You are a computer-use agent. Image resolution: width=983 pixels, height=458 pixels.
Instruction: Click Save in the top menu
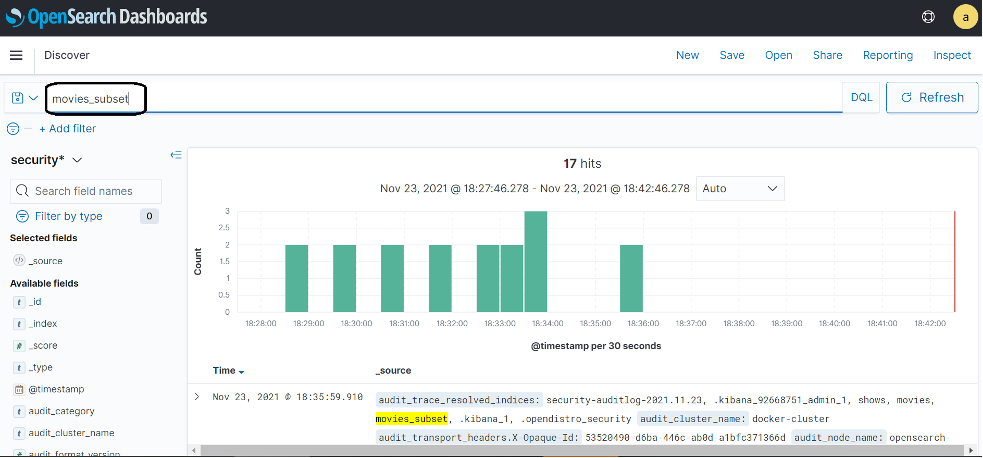pos(732,55)
